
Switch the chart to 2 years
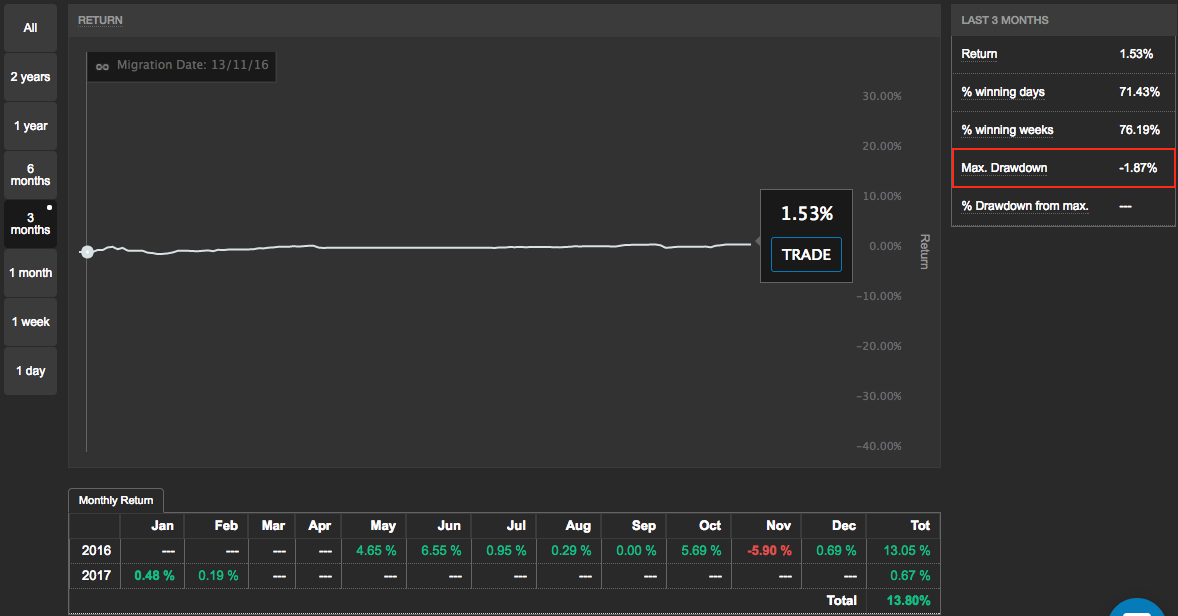(30, 77)
